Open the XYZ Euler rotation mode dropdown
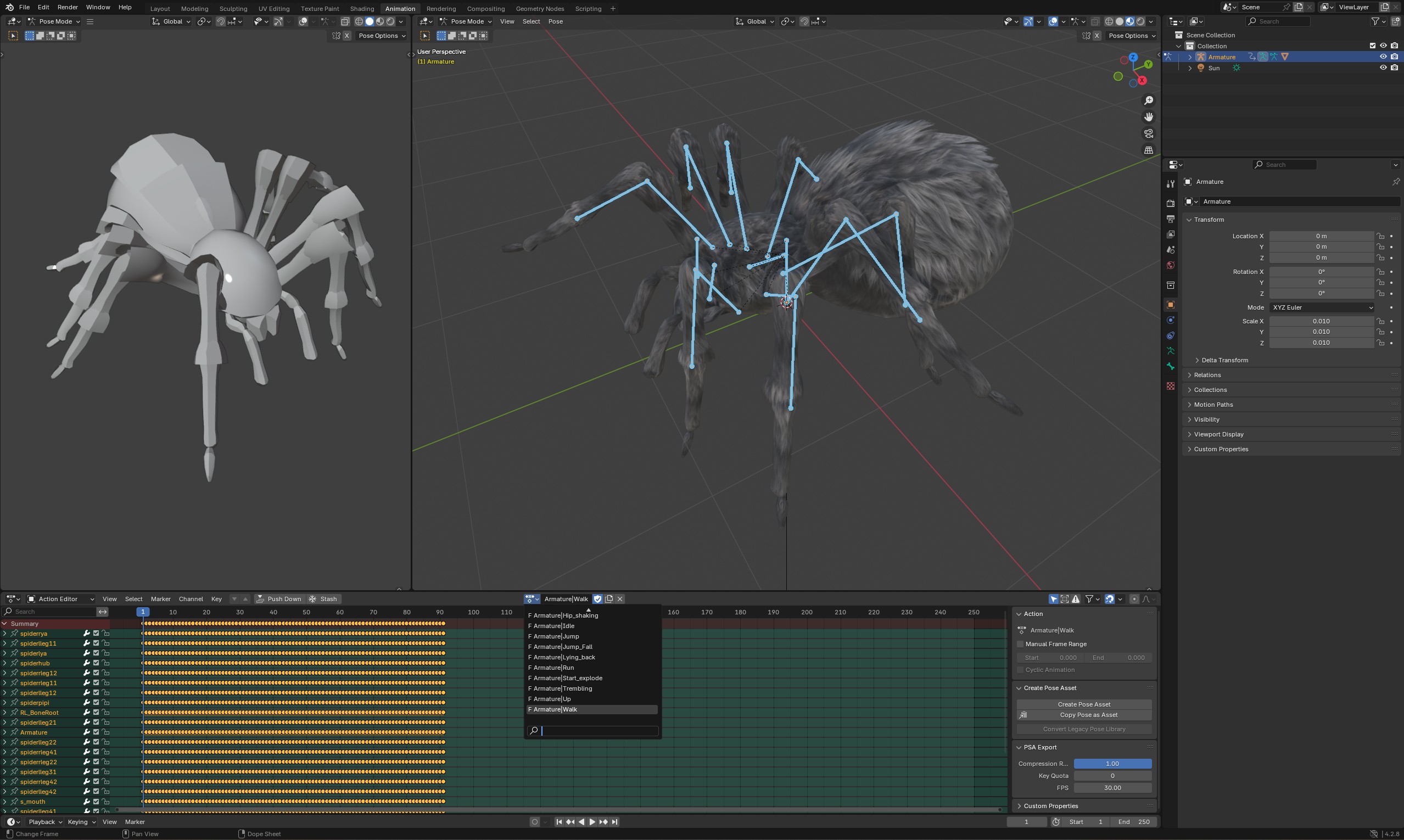This screenshot has width=1404, height=840. pos(1322,307)
